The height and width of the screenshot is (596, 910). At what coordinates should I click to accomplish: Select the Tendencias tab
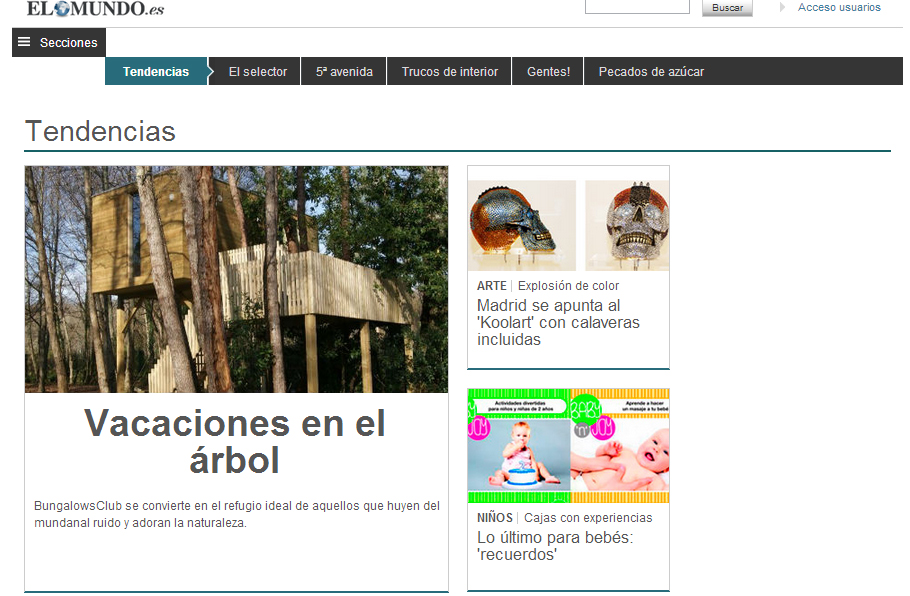click(156, 72)
